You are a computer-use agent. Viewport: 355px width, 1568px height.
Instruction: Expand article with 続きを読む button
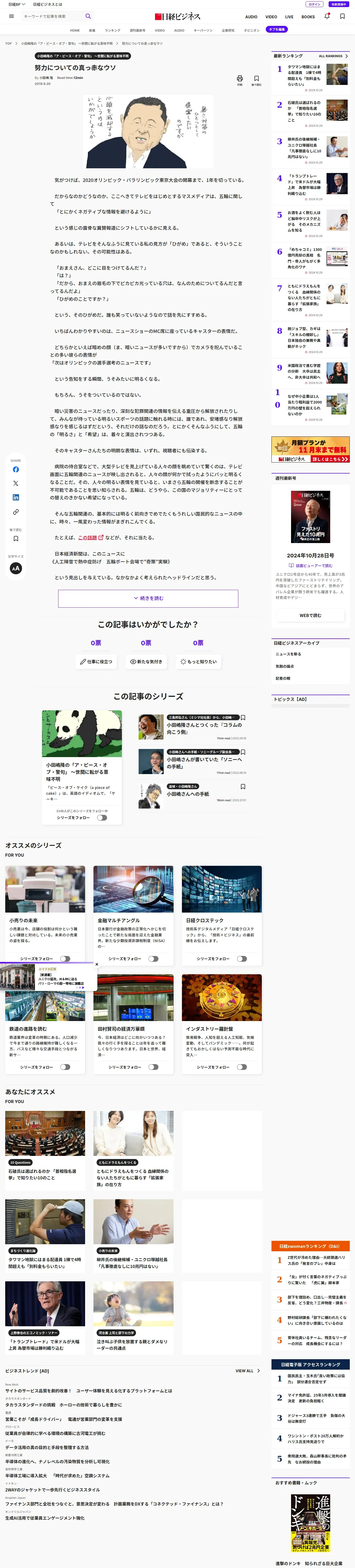tap(148, 598)
